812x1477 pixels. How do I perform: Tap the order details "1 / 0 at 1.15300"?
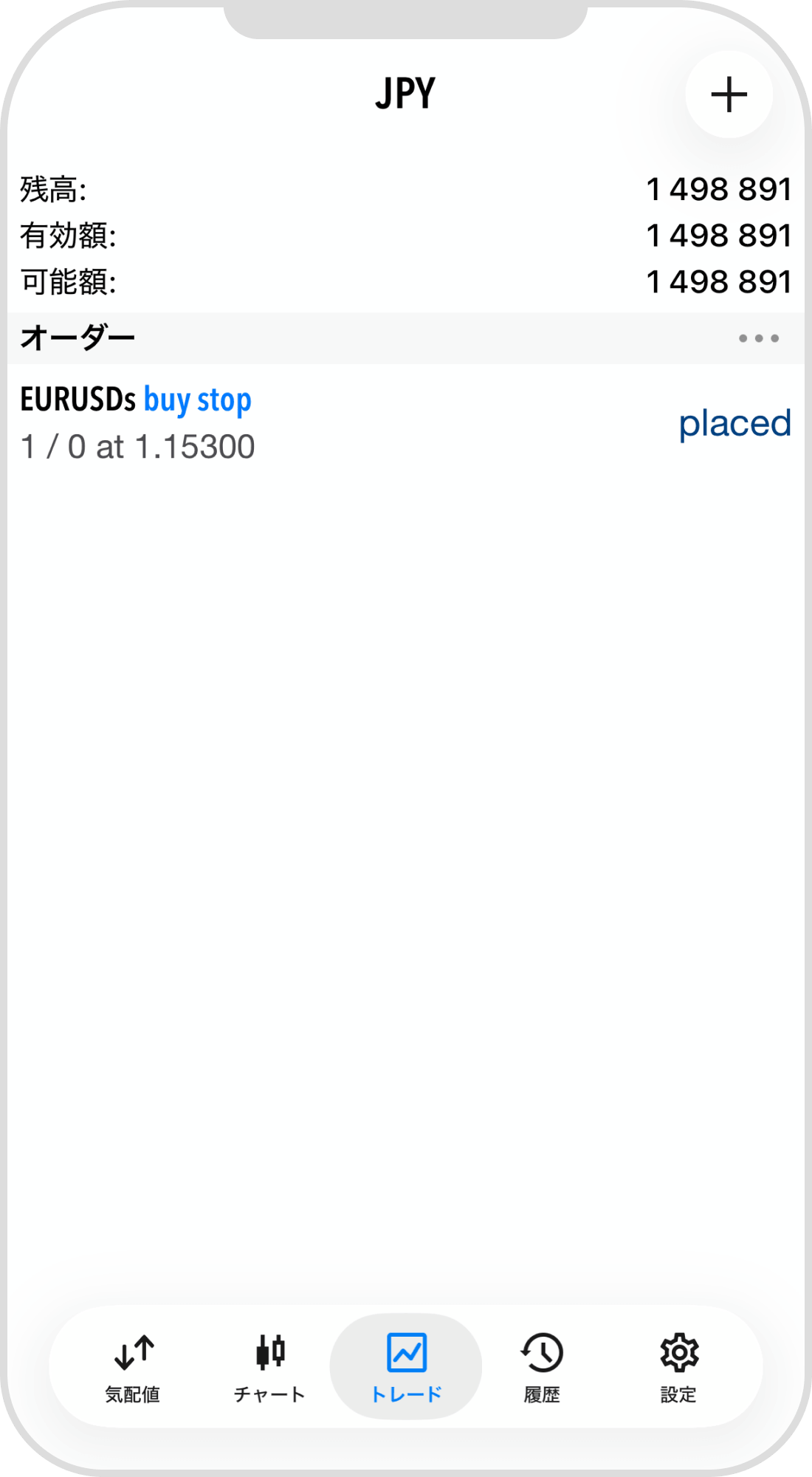pyautogui.click(x=138, y=447)
